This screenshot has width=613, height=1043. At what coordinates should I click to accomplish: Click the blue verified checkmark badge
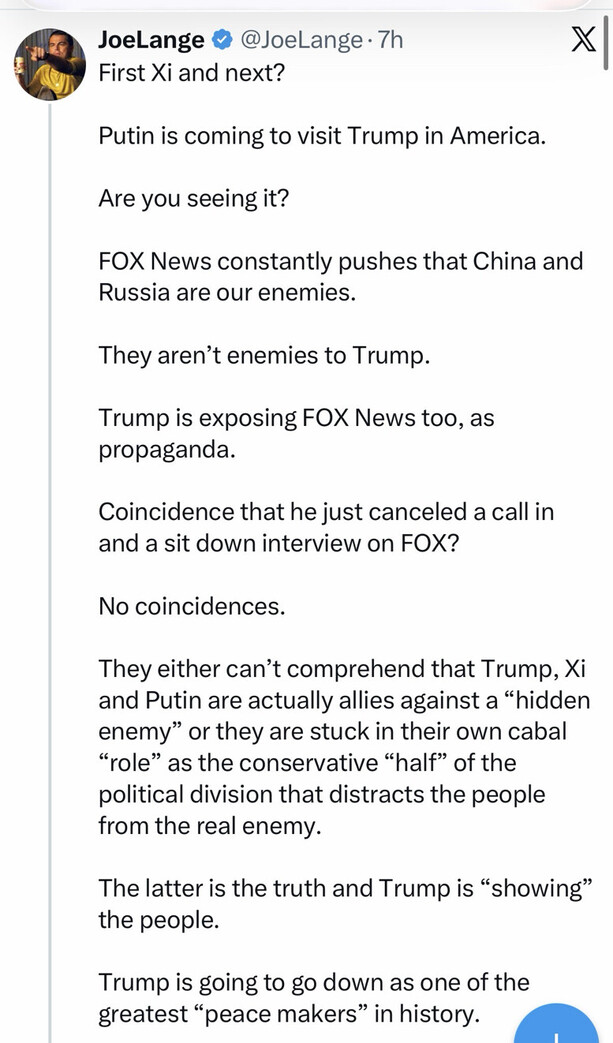pos(220,41)
